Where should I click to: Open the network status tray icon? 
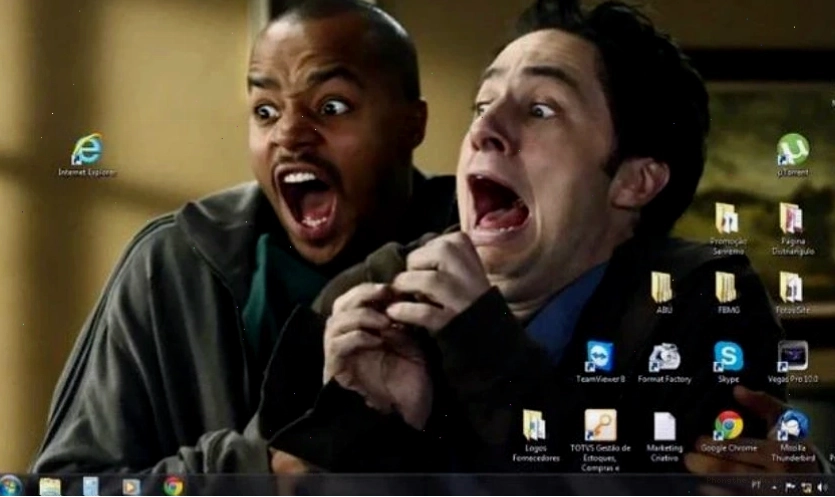[807, 487]
